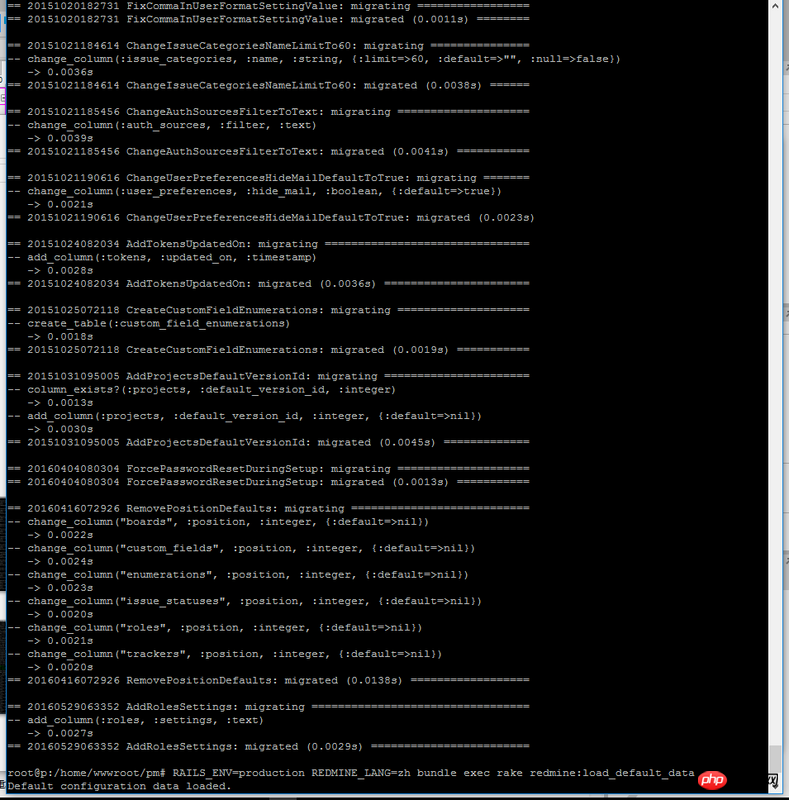Screen dimensions: 789x800
Task: Click 'Default configuration data loaded.' output line
Action: coord(119,786)
